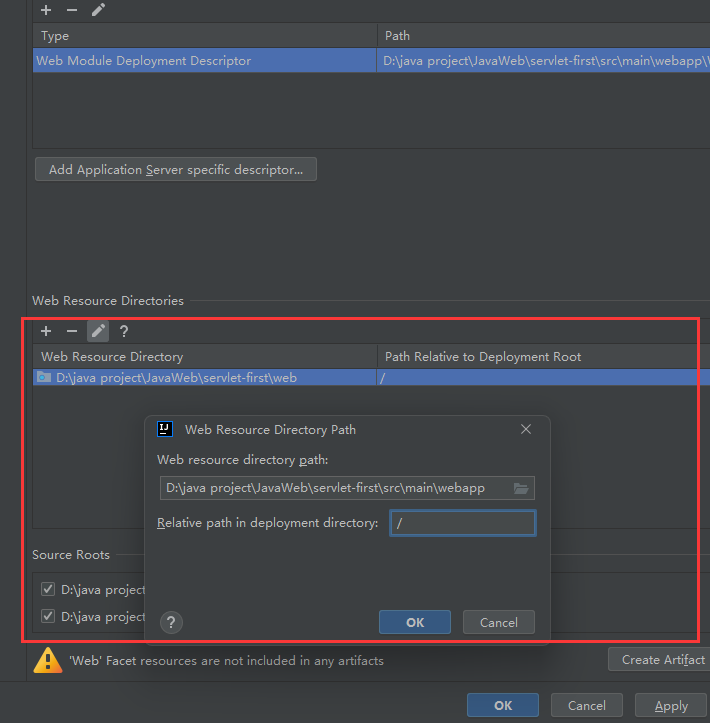
Task: Click the web resource directory path field
Action: [x=335, y=488]
